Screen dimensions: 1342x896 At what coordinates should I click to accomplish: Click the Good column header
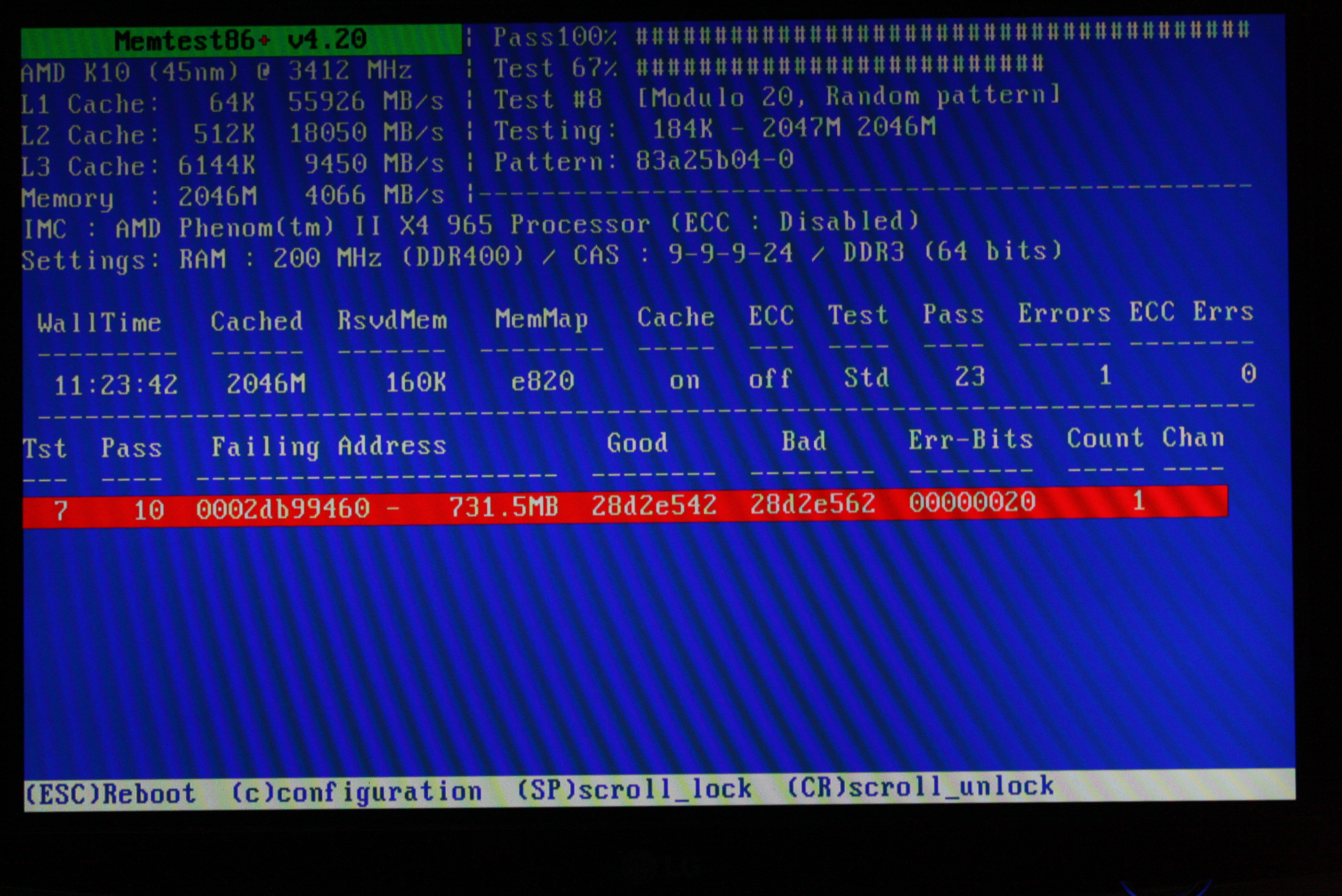[x=637, y=443]
